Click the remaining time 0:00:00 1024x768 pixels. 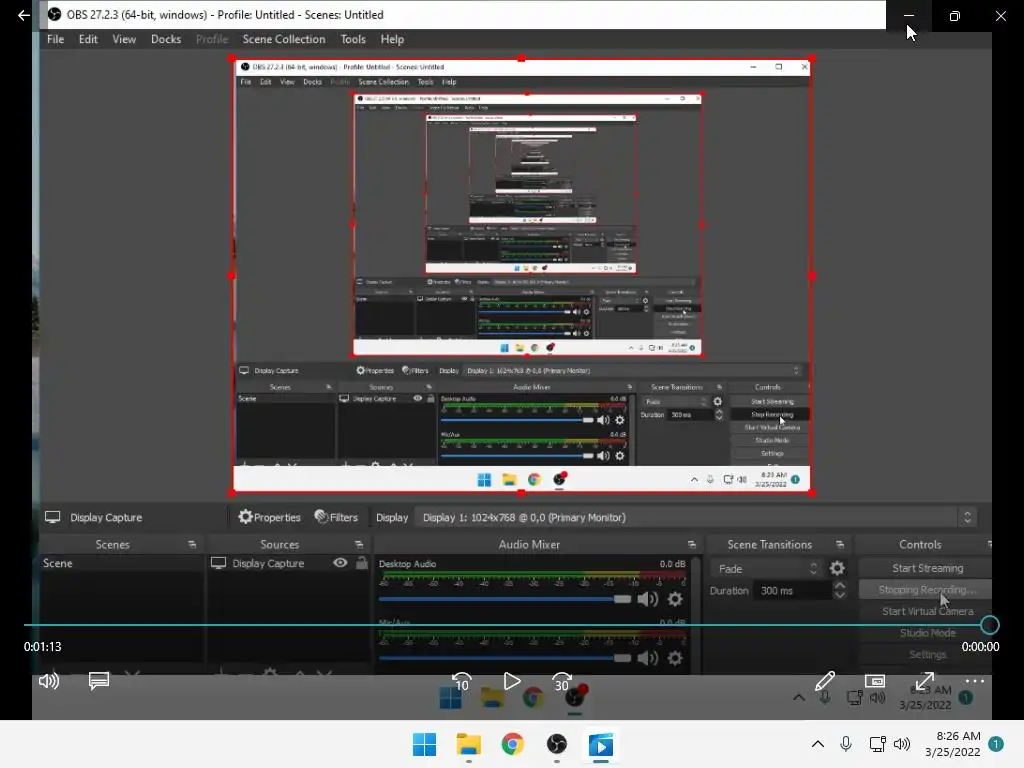(980, 647)
